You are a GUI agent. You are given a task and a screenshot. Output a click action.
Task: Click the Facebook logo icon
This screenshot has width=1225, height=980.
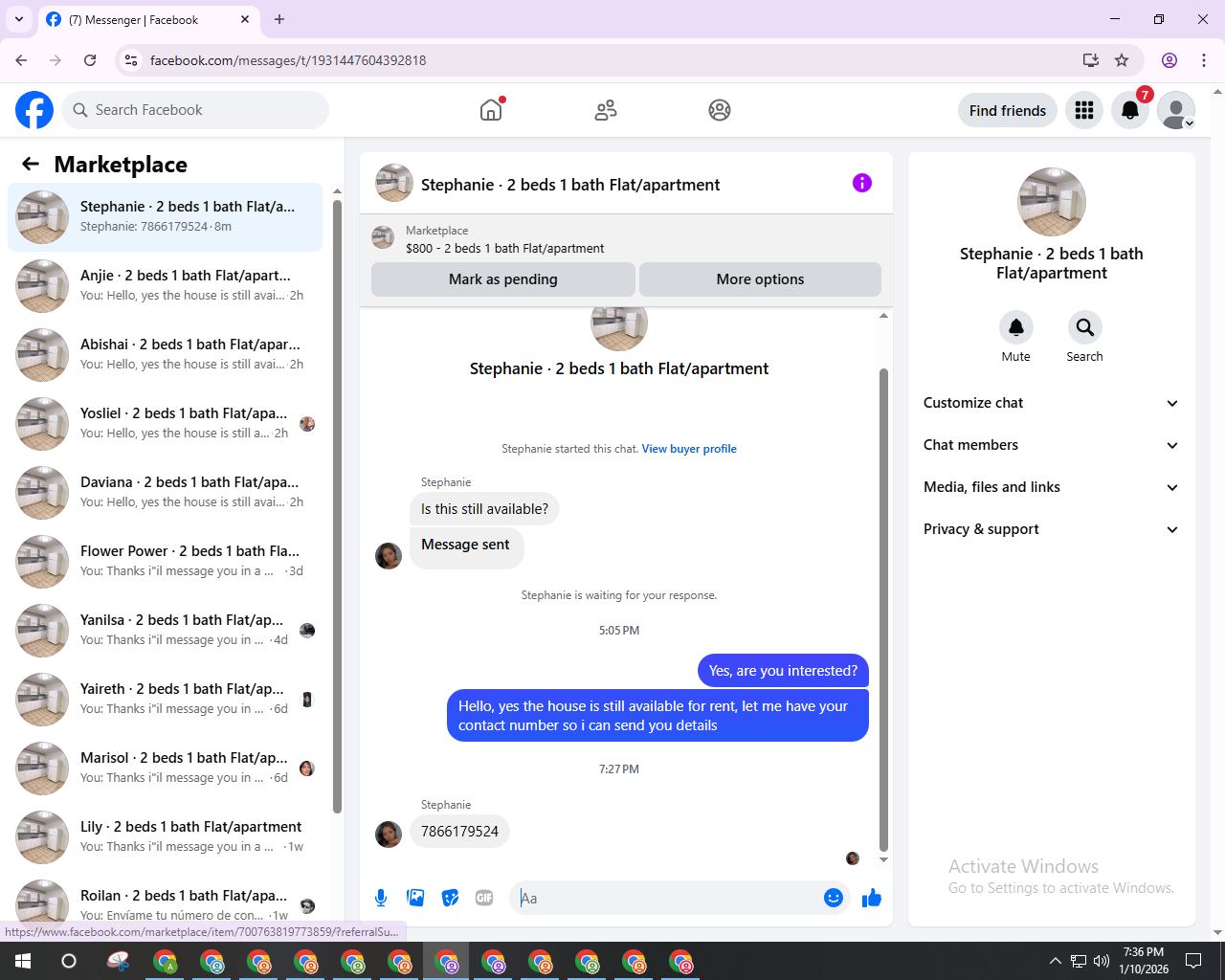click(x=34, y=110)
